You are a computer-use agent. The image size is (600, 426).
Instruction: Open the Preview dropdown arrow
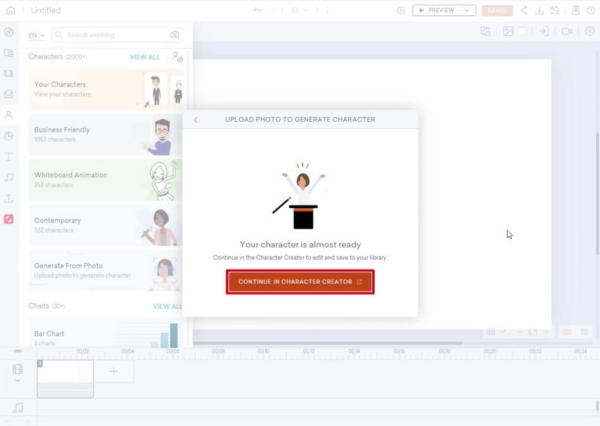tap(466, 10)
